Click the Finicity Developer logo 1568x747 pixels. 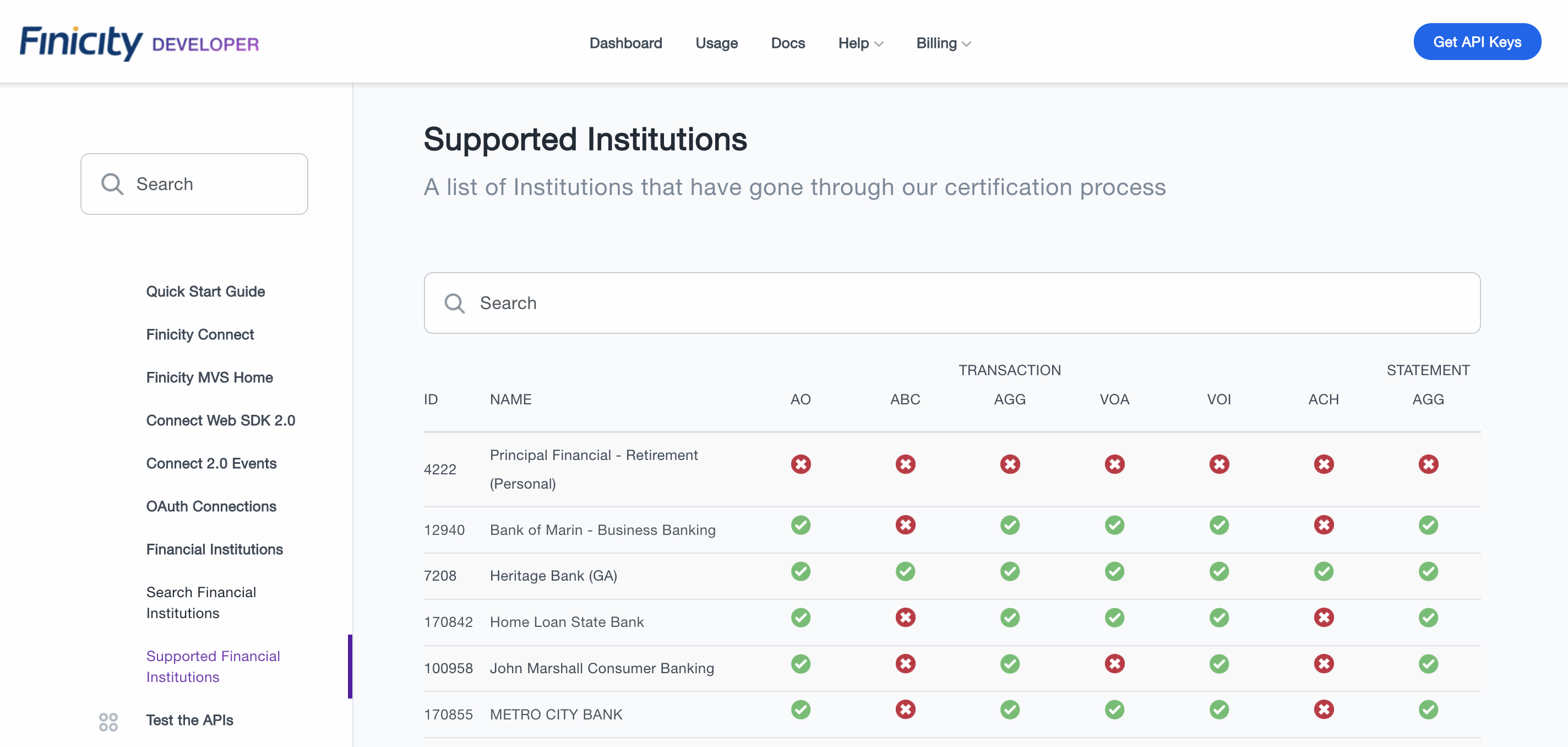[x=139, y=42]
